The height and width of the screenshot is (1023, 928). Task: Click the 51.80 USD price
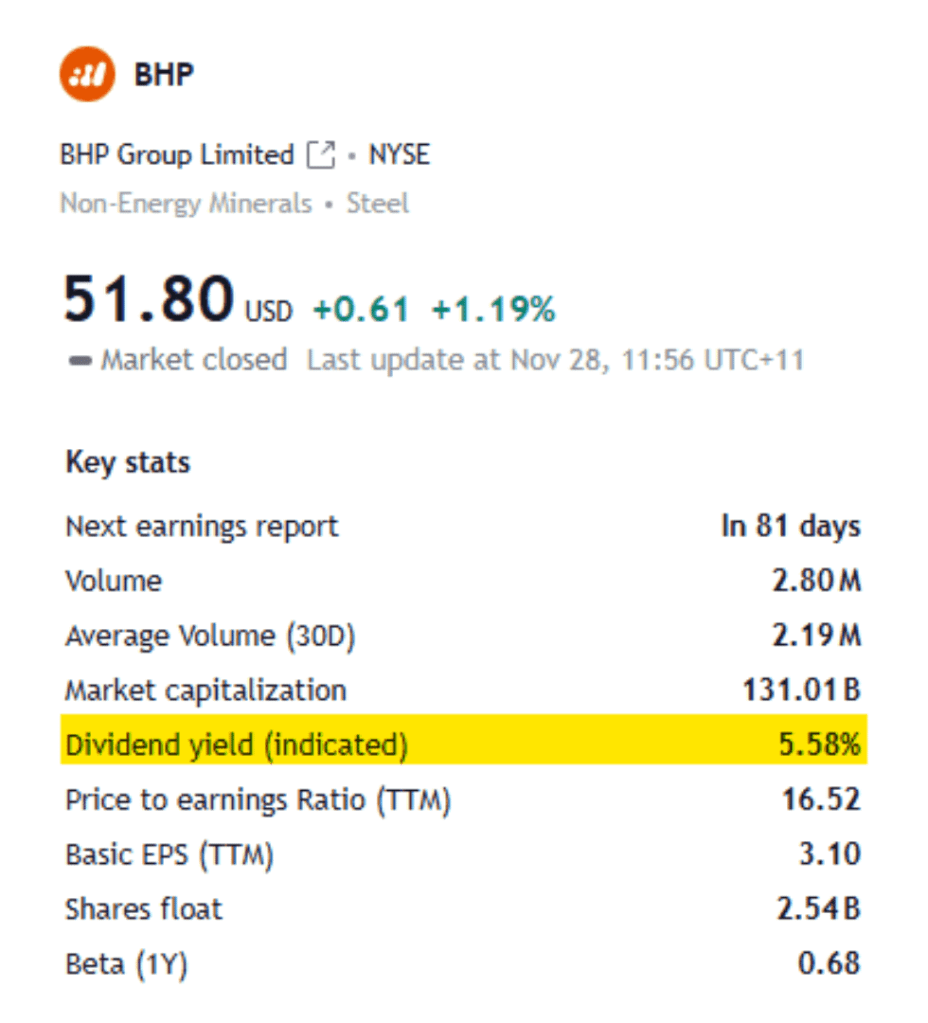[150, 301]
